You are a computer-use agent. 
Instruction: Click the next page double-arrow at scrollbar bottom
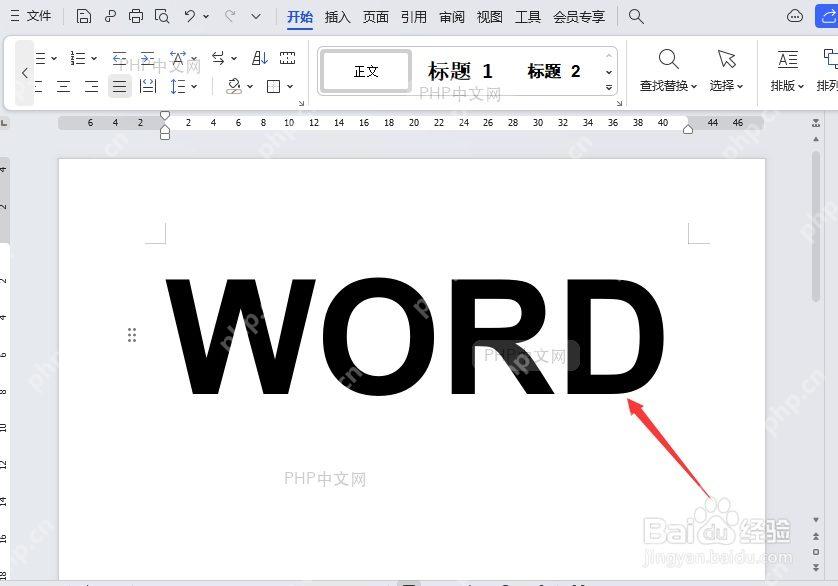pos(816,567)
